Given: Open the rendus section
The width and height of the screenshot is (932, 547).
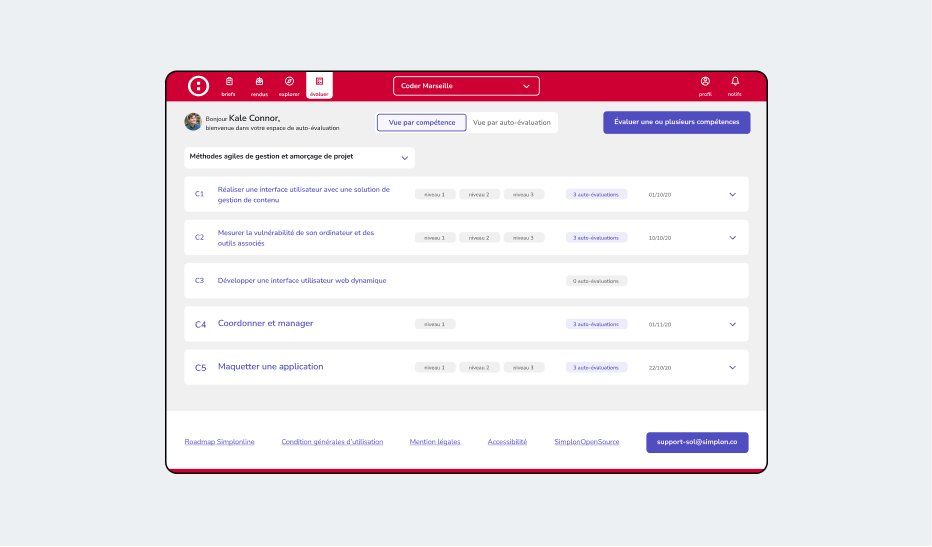Looking at the screenshot, I should 259,86.
